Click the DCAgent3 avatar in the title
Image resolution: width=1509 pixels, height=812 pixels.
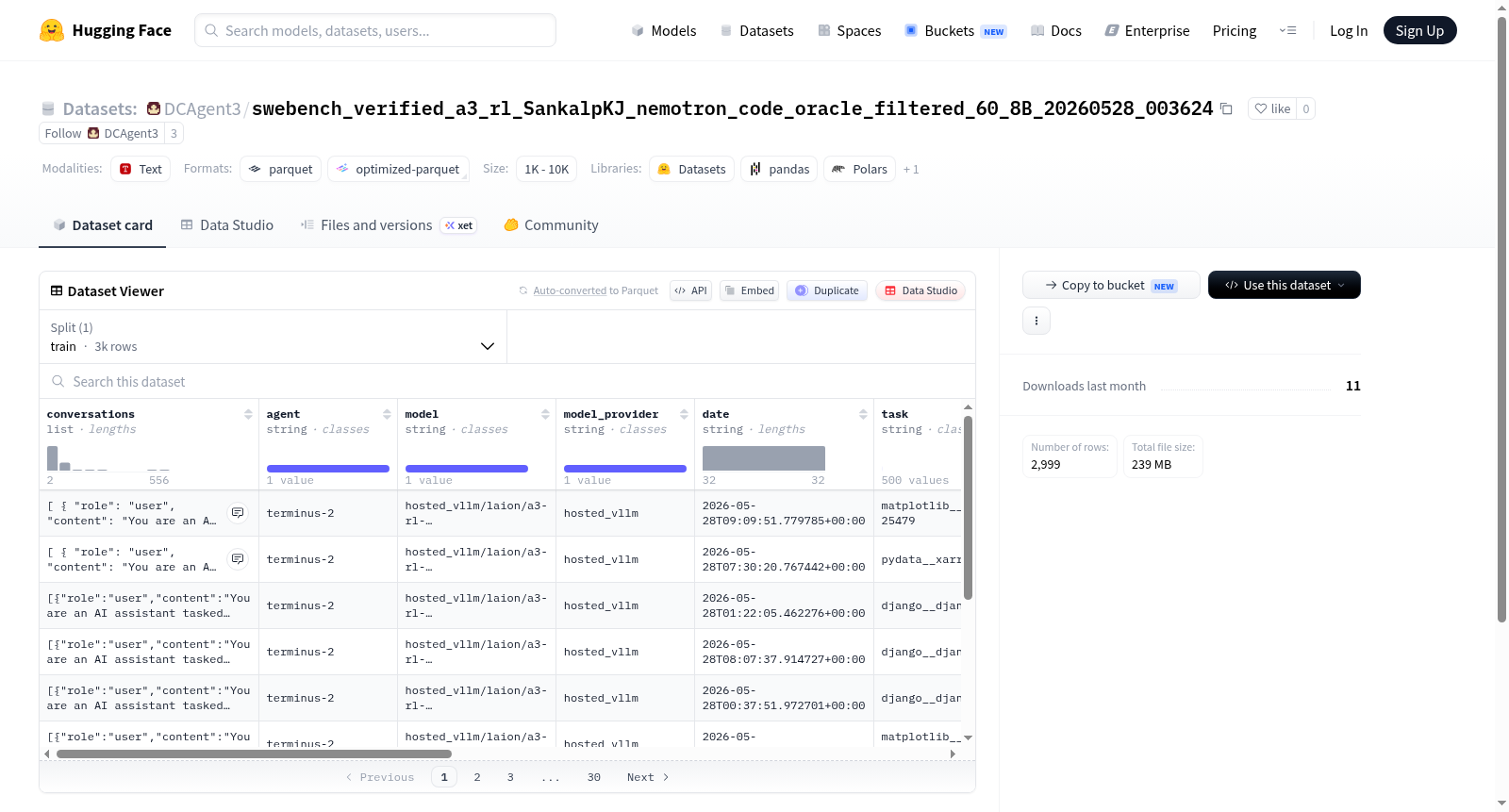[154, 108]
